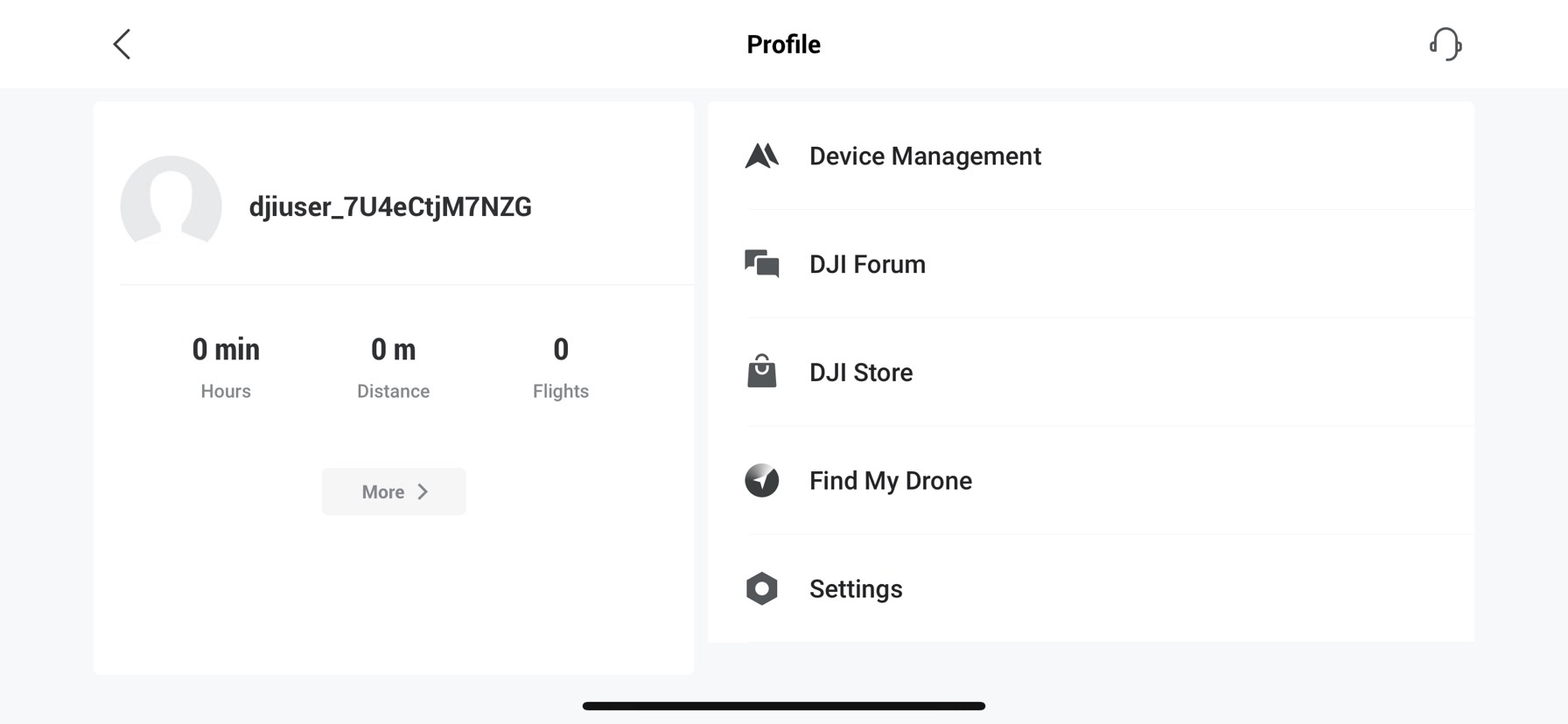1568x724 pixels.
Task: Open Settings menu entry
Action: tap(1091, 588)
